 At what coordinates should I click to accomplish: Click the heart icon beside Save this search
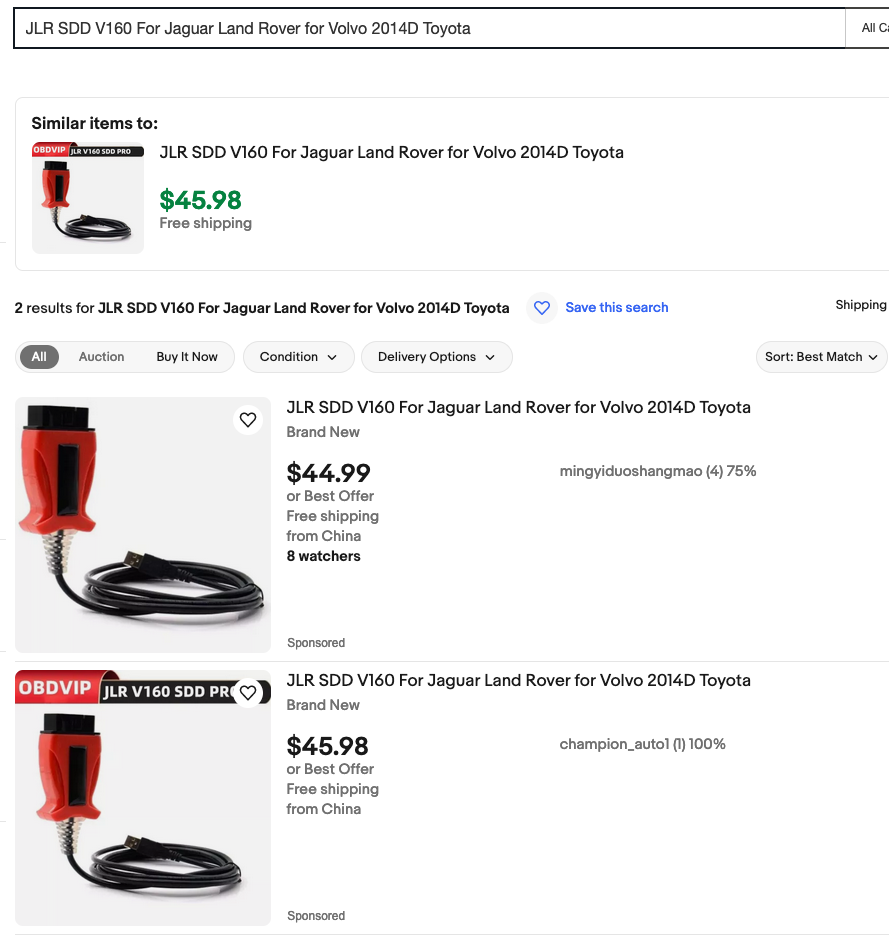click(x=542, y=308)
